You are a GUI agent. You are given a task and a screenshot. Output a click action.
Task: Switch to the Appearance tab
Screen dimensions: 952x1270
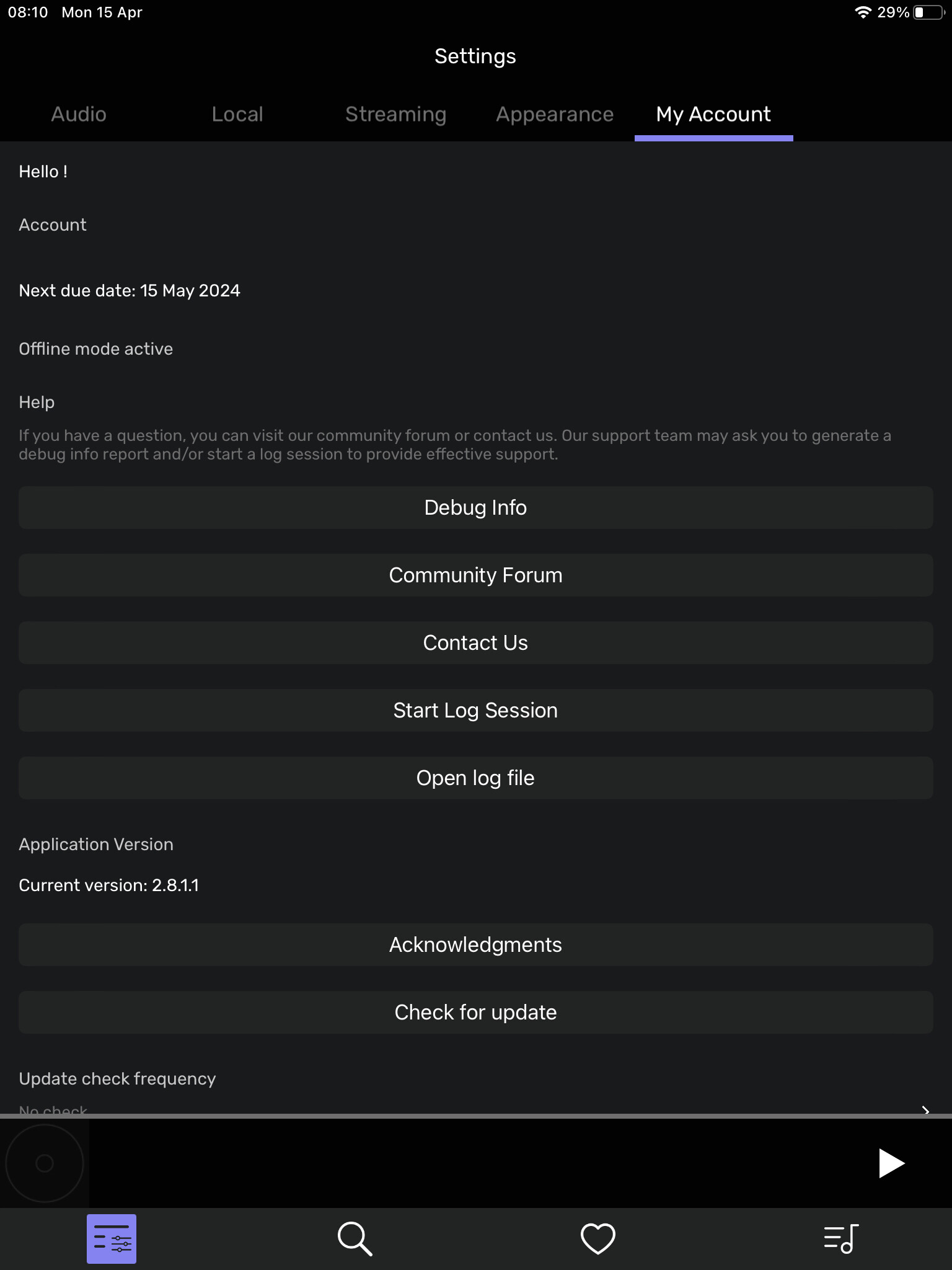[x=555, y=114]
